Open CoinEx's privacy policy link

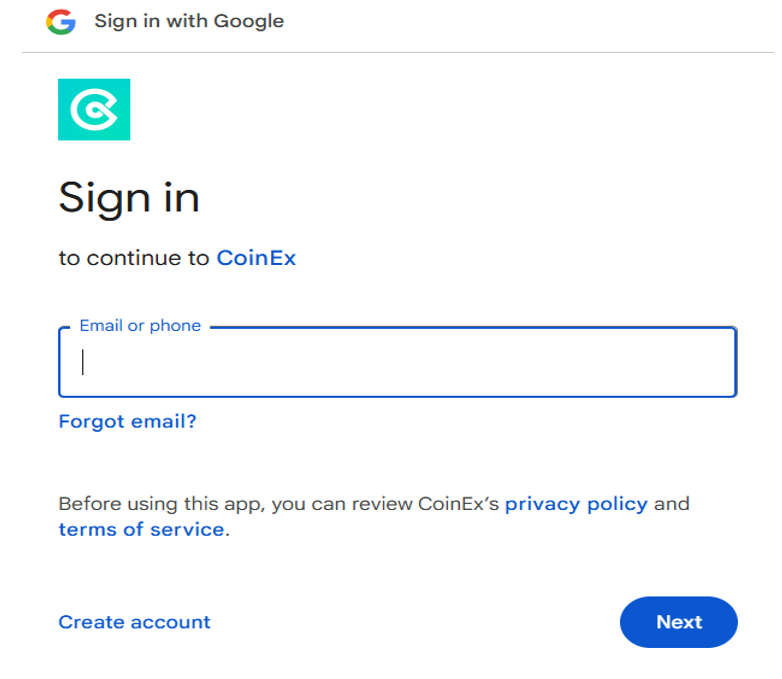(x=576, y=504)
